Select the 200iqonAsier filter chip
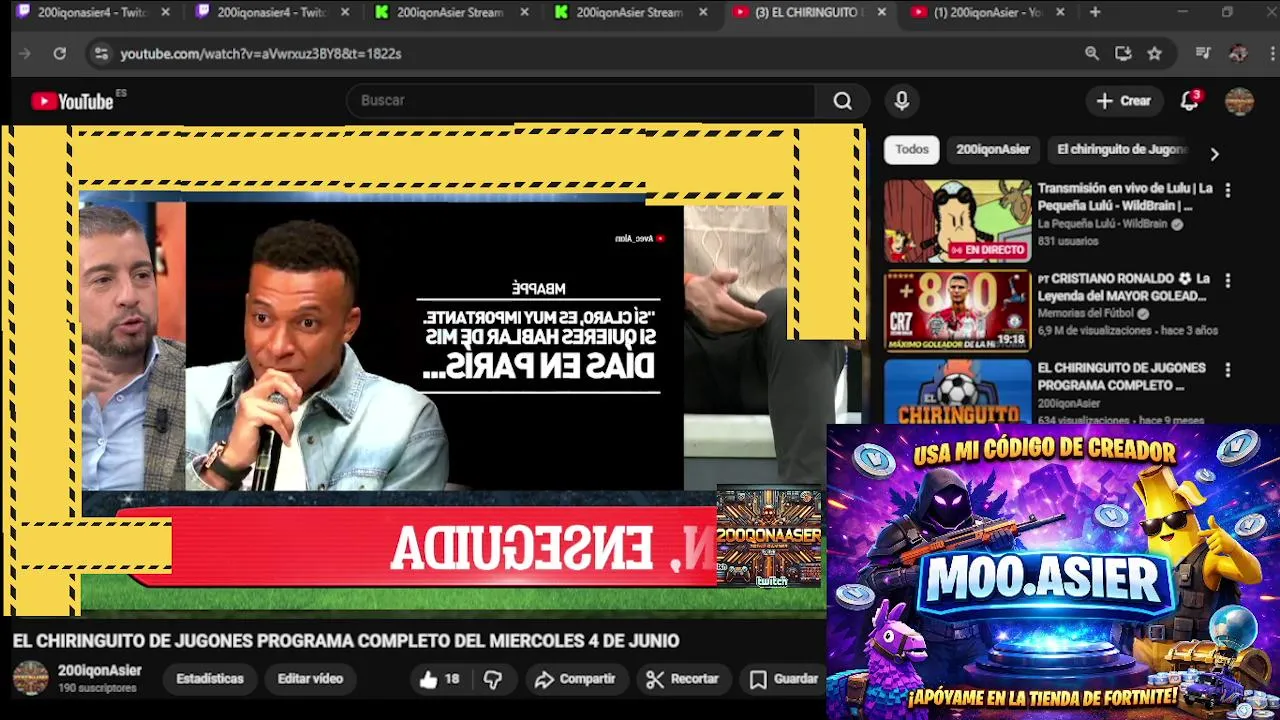 pos(993,149)
